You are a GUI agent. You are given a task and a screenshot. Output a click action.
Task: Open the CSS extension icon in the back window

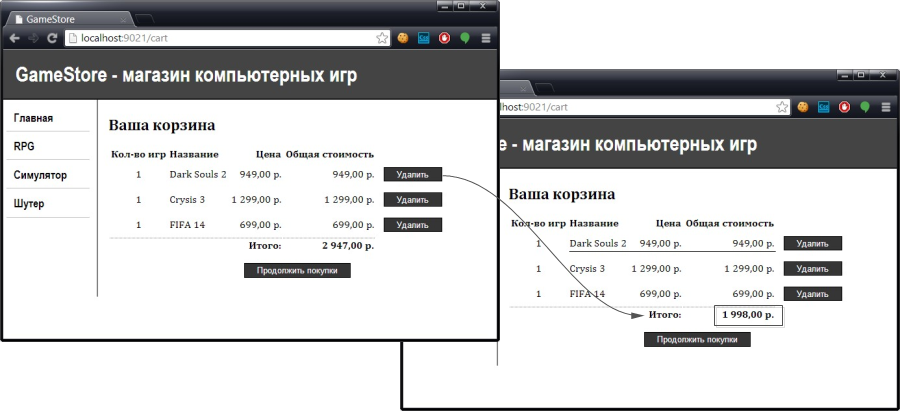pos(823,107)
